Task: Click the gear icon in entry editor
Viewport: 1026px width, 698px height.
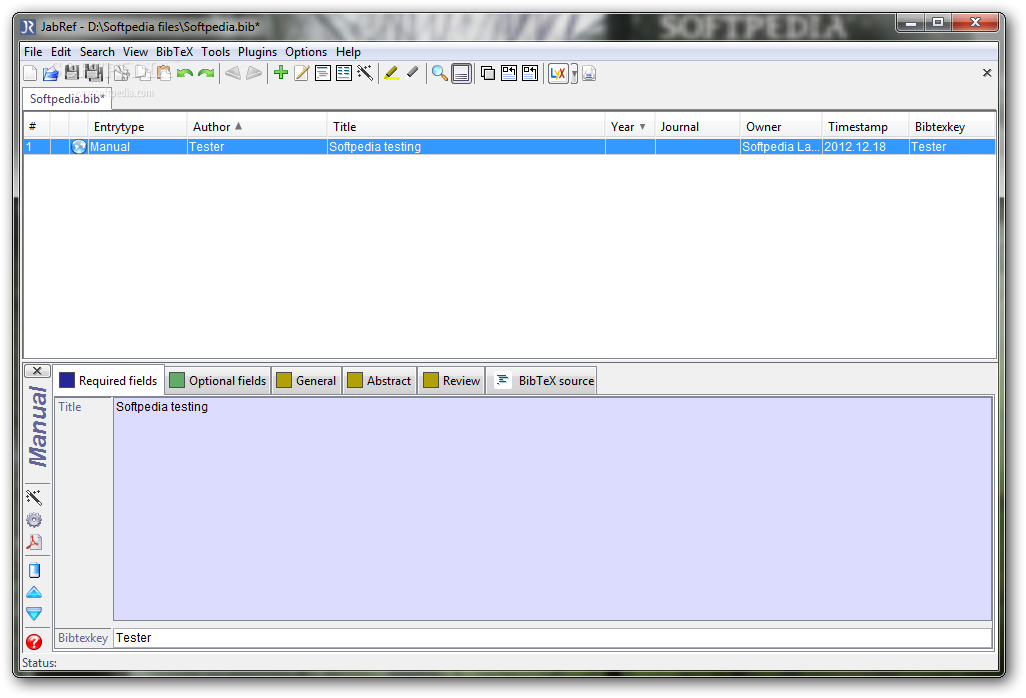Action: coord(34,520)
